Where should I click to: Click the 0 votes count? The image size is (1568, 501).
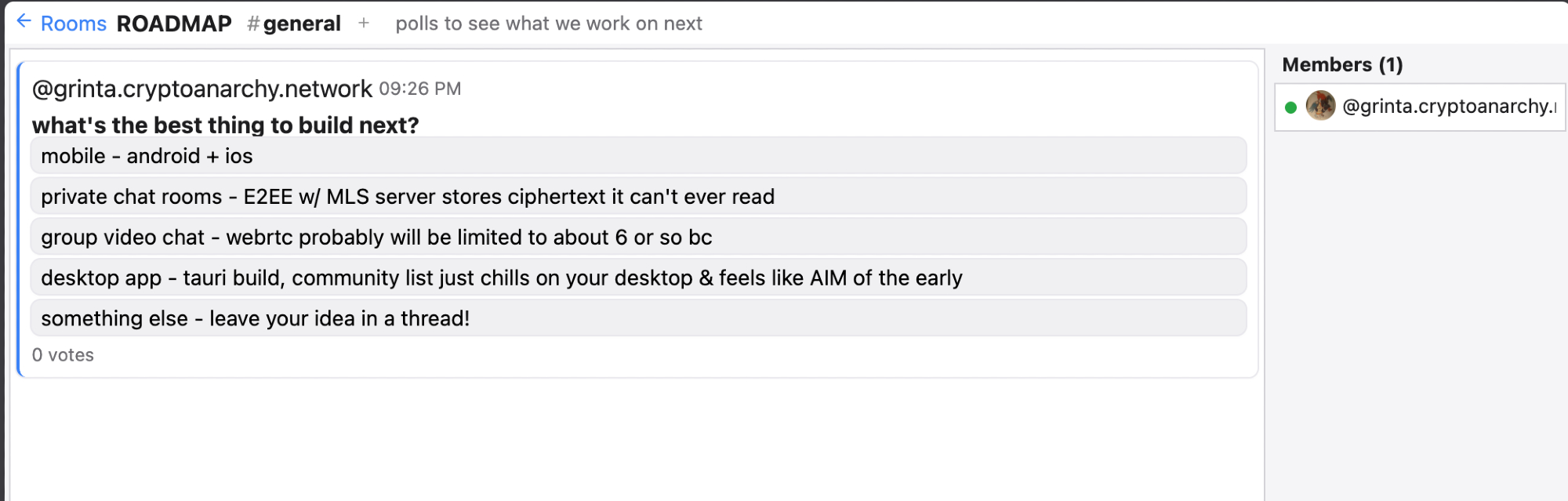pyautogui.click(x=63, y=355)
